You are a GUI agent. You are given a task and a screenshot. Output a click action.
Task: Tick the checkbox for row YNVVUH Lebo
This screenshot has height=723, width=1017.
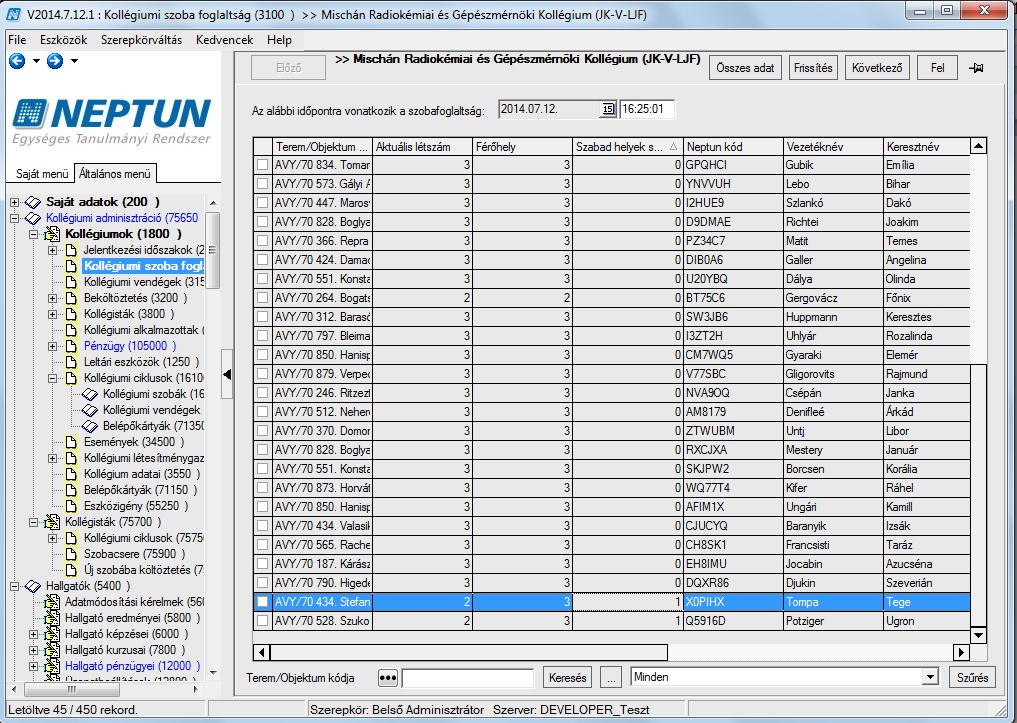pos(262,184)
